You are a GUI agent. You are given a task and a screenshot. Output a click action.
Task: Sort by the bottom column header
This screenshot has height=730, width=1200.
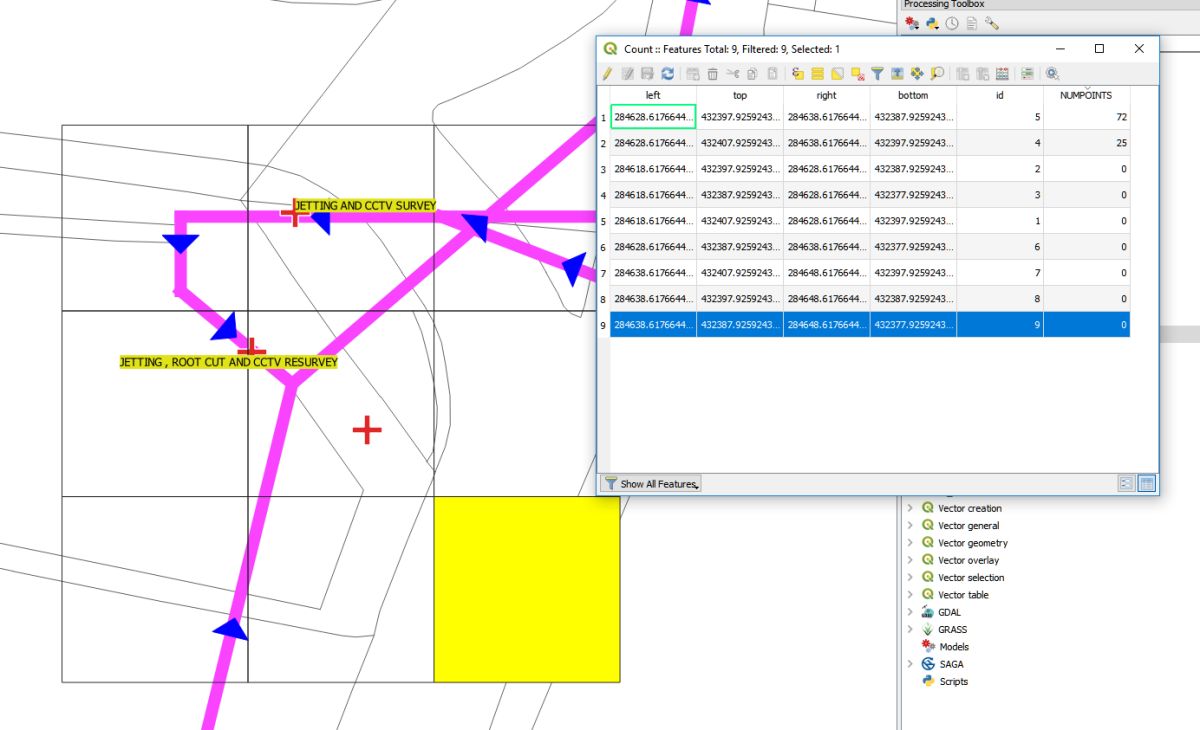(913, 95)
